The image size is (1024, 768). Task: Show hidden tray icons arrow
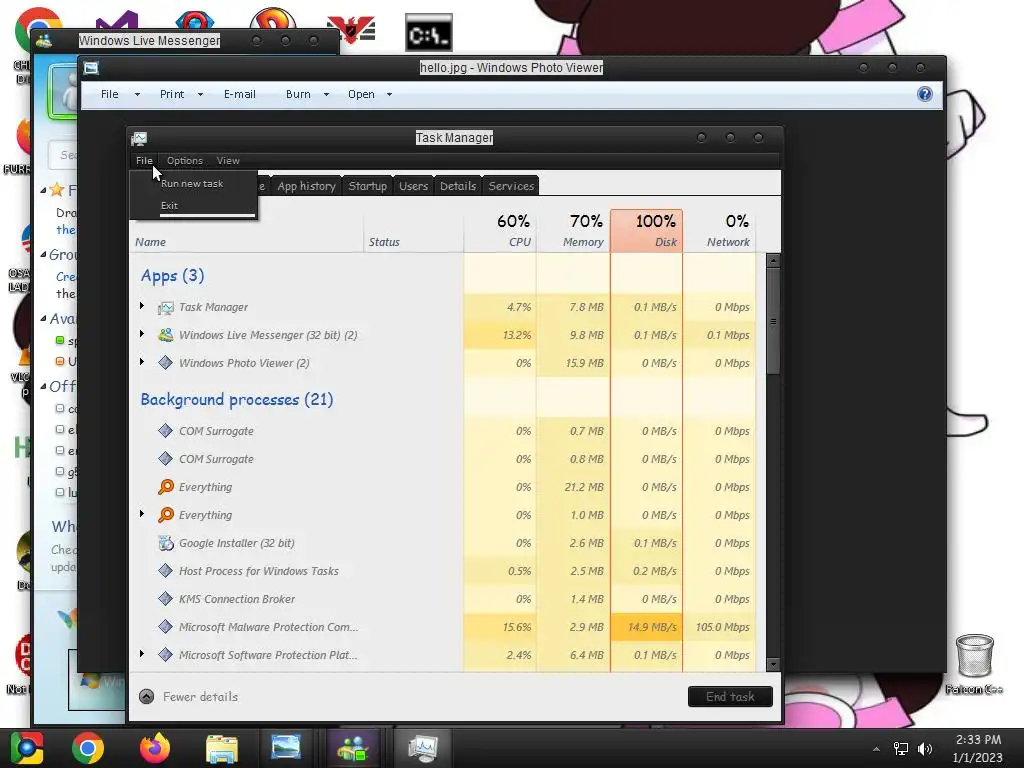[x=876, y=748]
